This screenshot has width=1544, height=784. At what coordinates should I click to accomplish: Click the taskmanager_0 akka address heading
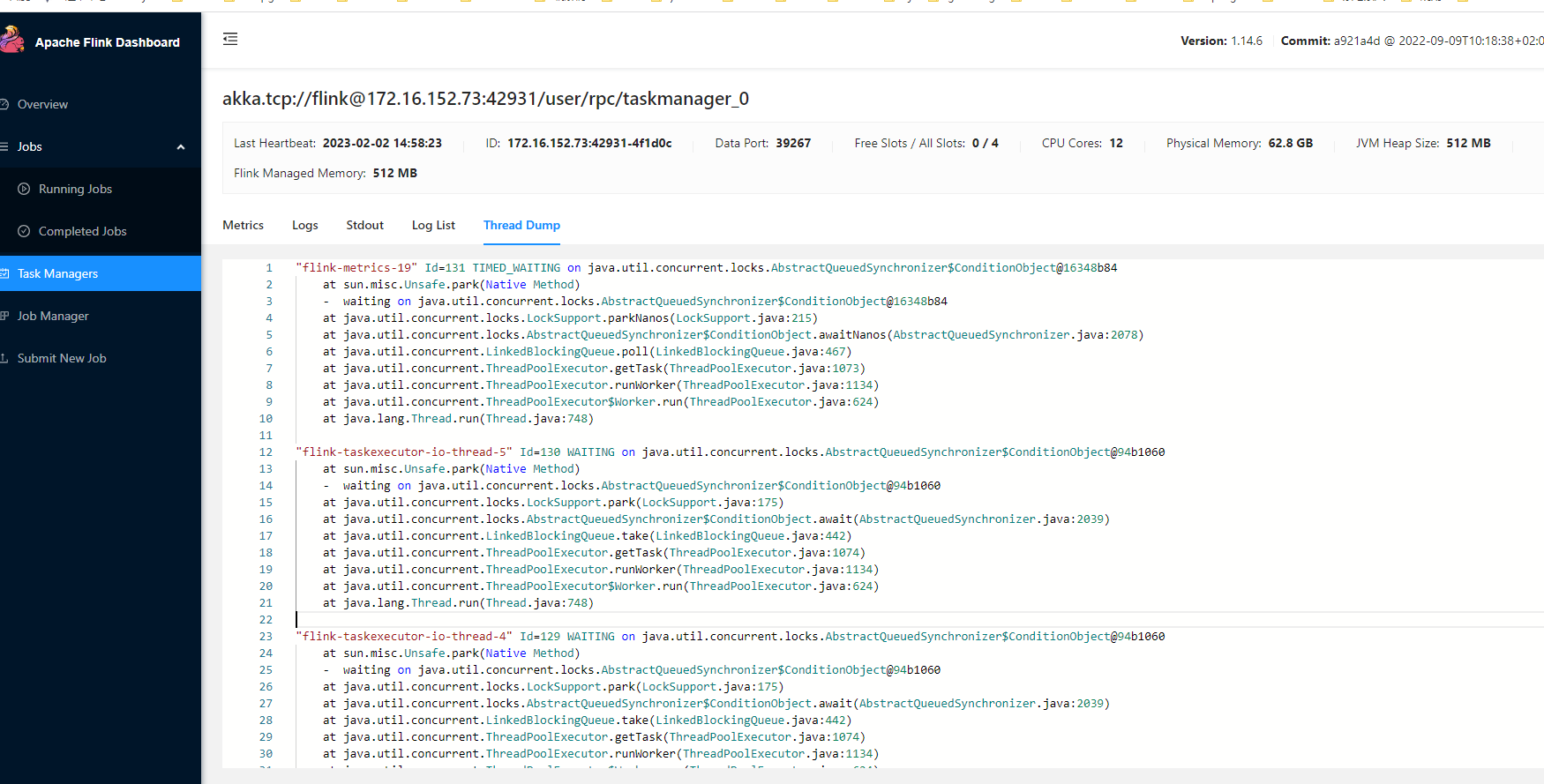click(x=485, y=99)
